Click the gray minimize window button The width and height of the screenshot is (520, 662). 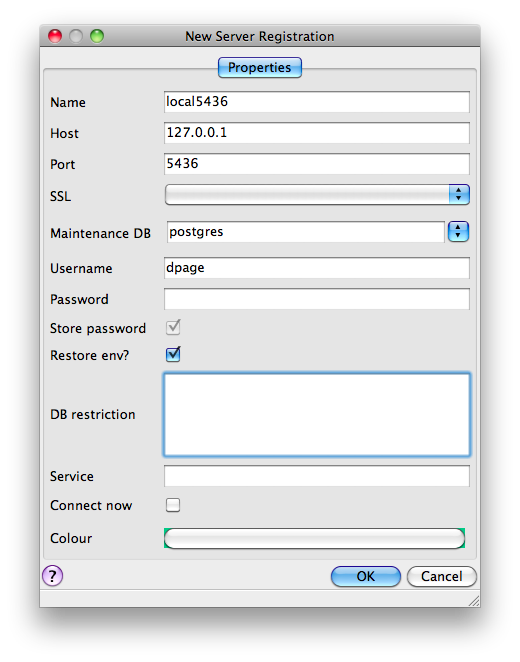(76, 36)
